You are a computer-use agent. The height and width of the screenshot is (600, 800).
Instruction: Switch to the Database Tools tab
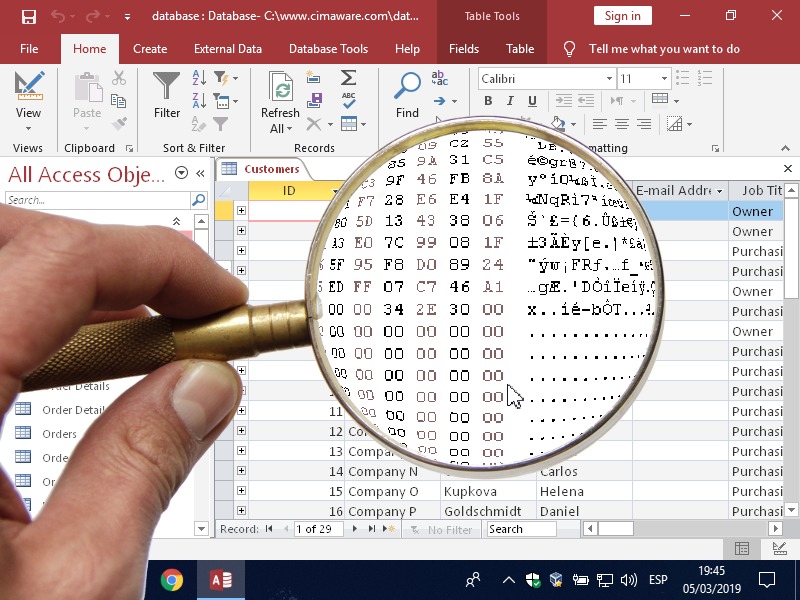click(329, 49)
